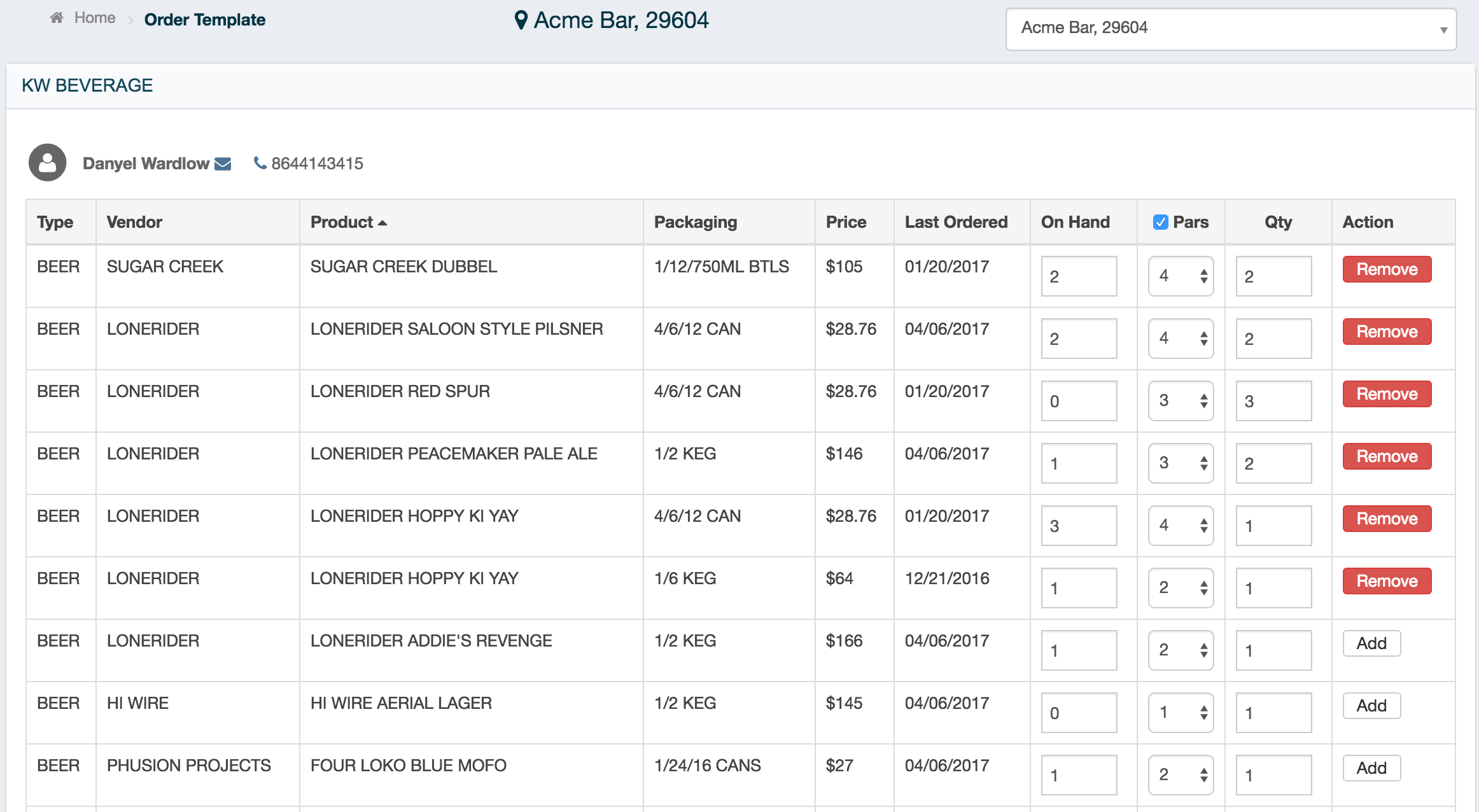Viewport: 1479px width, 812px height.
Task: Go to Home breadcrumb link
Action: [x=95, y=18]
